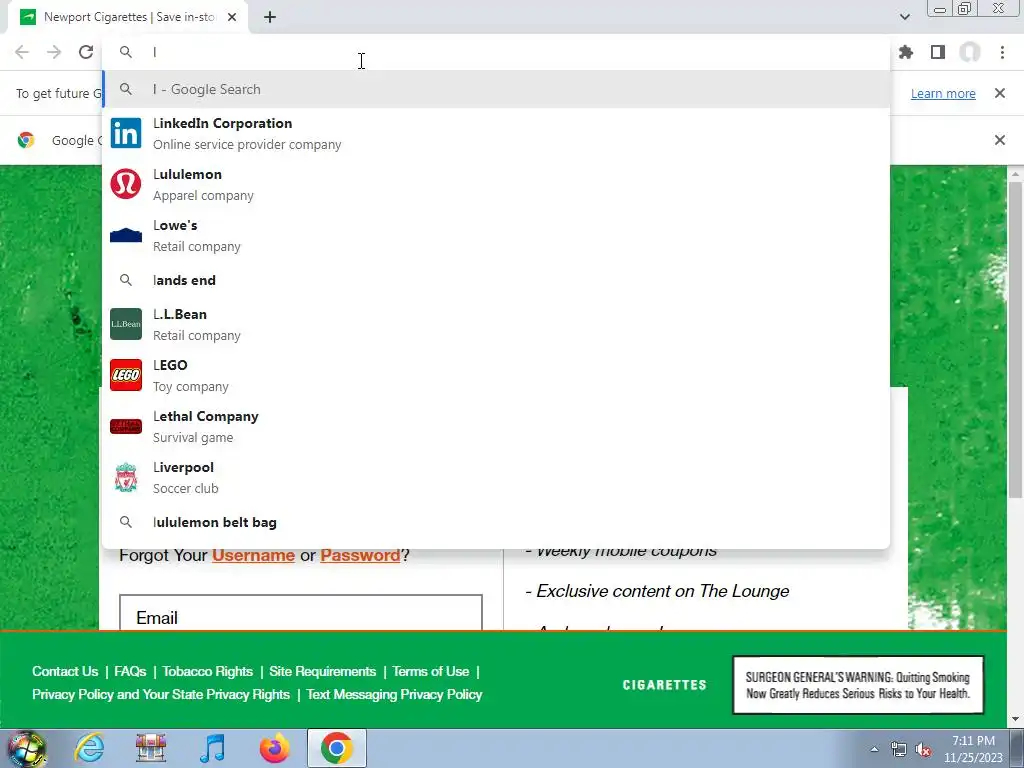Open the profile avatar menu
The width and height of the screenshot is (1024, 768).
click(970, 52)
